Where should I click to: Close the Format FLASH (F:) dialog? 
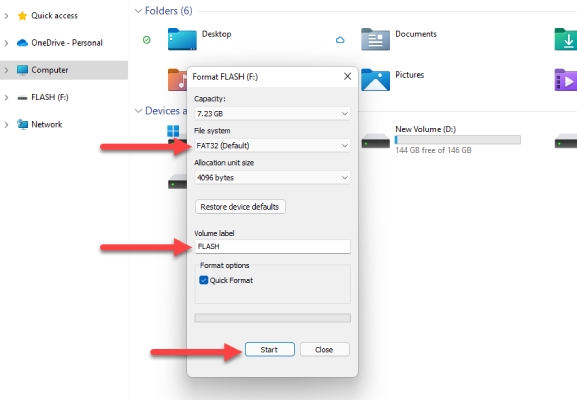coord(347,76)
